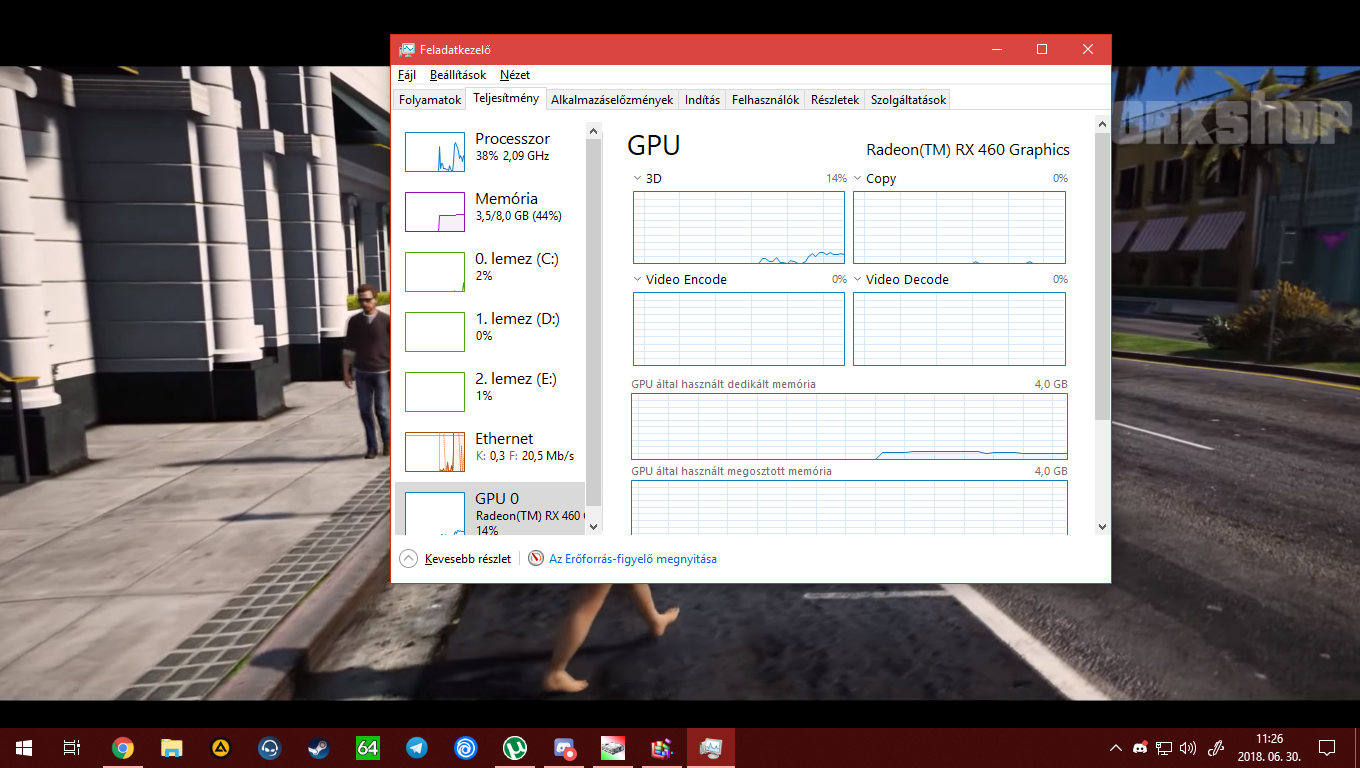Open the pen workspace tray icon
The image size is (1360, 768).
click(x=1217, y=748)
